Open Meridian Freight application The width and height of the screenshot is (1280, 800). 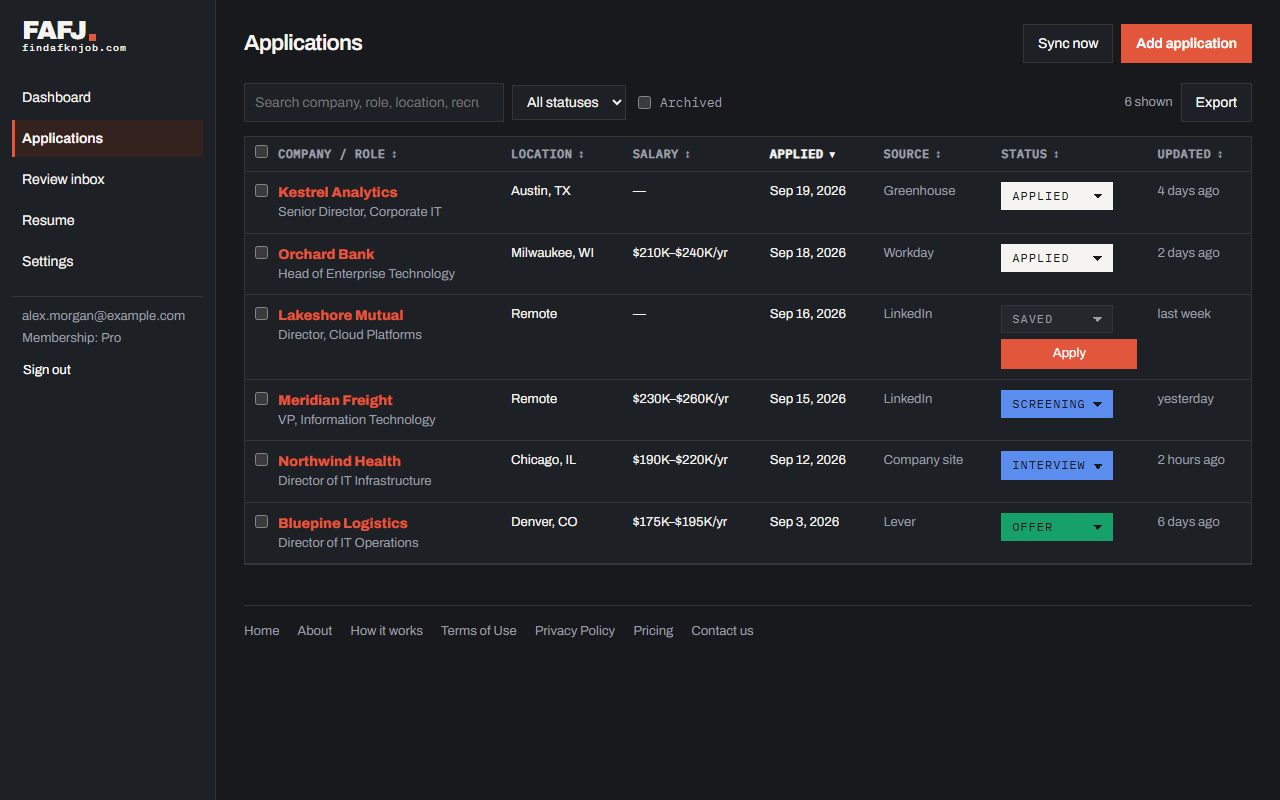[x=335, y=400]
